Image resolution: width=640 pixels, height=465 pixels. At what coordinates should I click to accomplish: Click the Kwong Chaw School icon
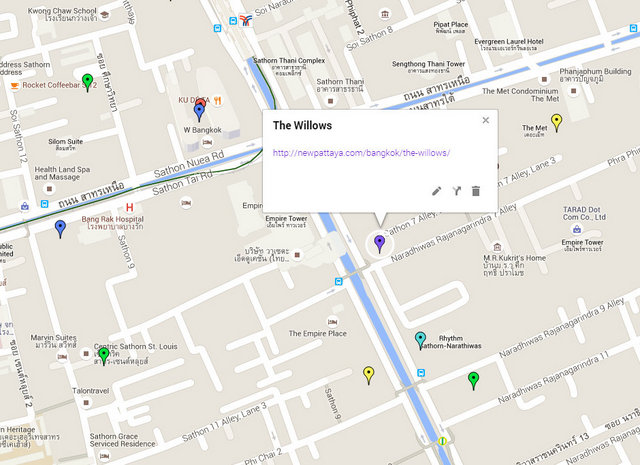point(105,15)
